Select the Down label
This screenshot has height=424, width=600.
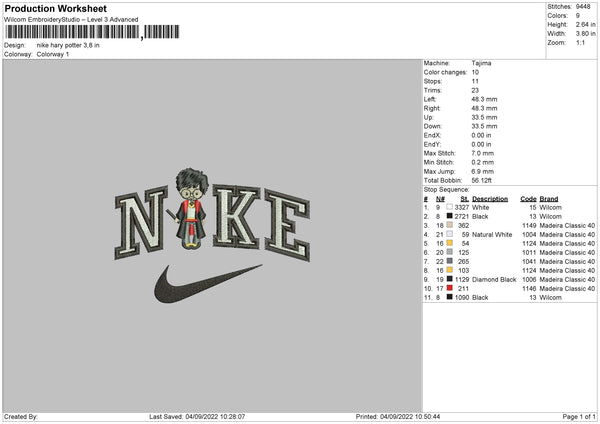[432, 126]
